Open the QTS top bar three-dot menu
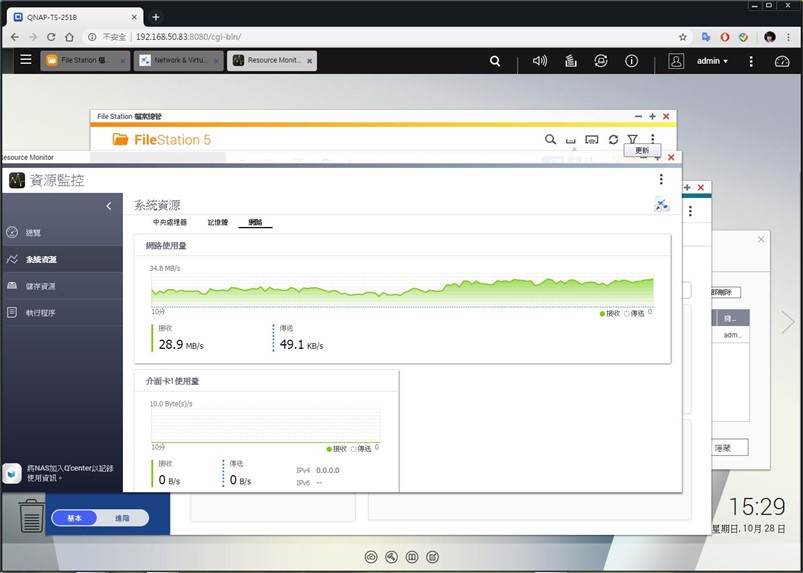 pyautogui.click(x=751, y=61)
